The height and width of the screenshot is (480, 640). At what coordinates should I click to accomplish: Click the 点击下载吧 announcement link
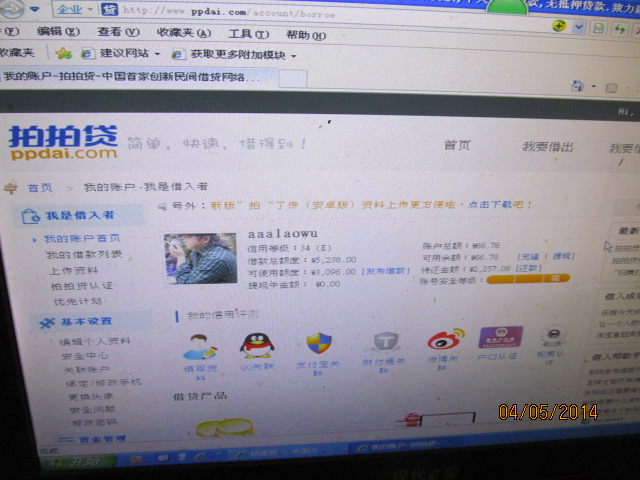pyautogui.click(x=500, y=204)
